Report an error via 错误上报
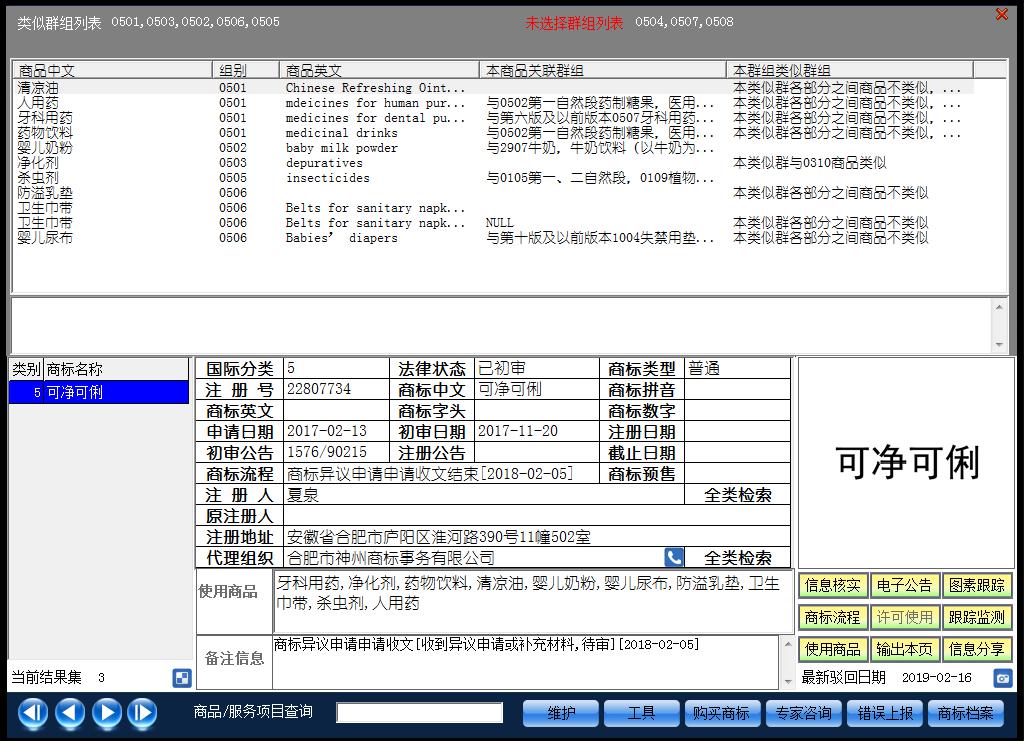The height and width of the screenshot is (741, 1024). click(x=885, y=713)
